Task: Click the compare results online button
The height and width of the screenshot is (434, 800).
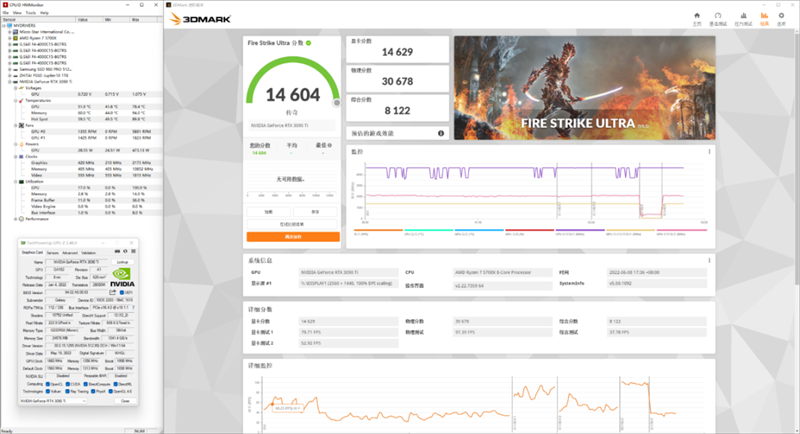Action: point(292,224)
